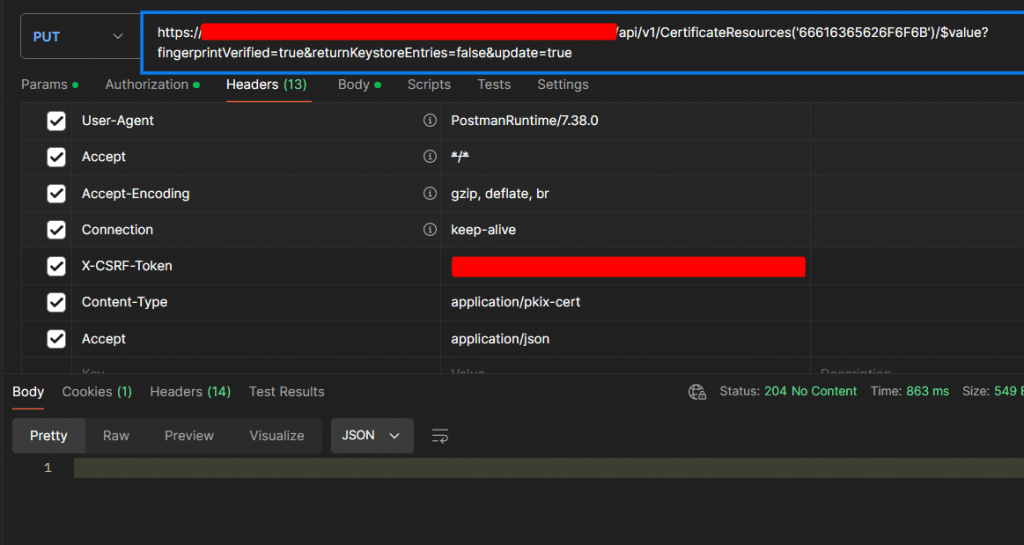Click info icon next to Accept */* header
Image resolution: width=1024 pixels, height=545 pixels.
tap(430, 157)
